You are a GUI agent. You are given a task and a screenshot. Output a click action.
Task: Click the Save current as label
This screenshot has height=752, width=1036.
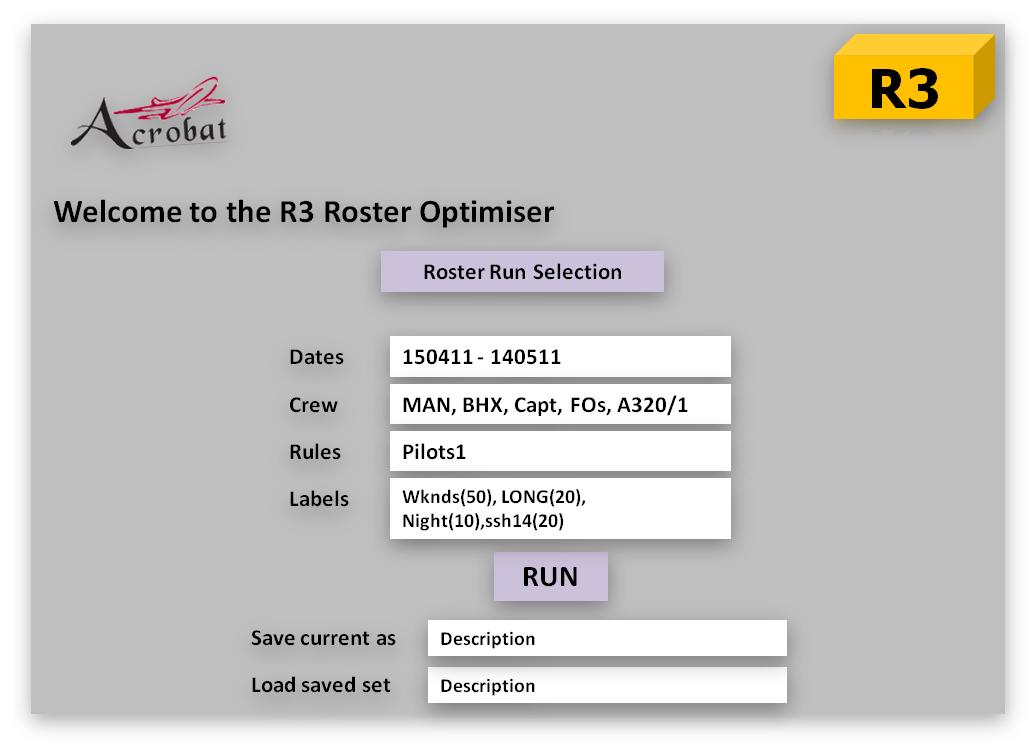(x=323, y=638)
